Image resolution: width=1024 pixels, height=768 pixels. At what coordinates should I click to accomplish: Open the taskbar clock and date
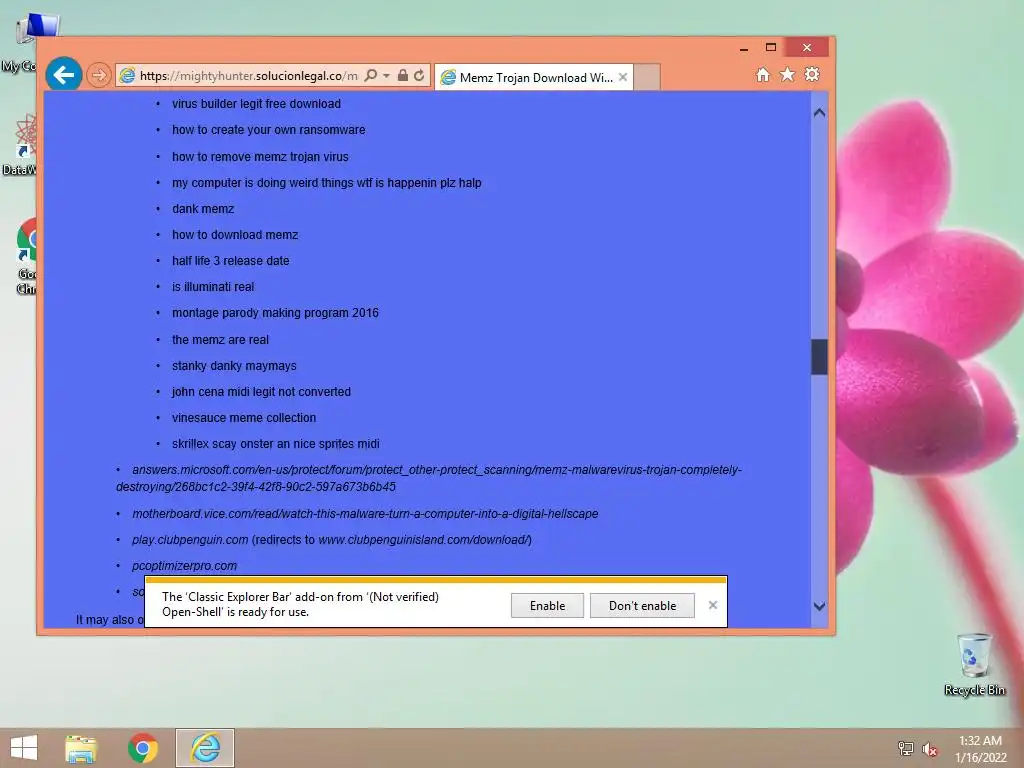click(980, 748)
